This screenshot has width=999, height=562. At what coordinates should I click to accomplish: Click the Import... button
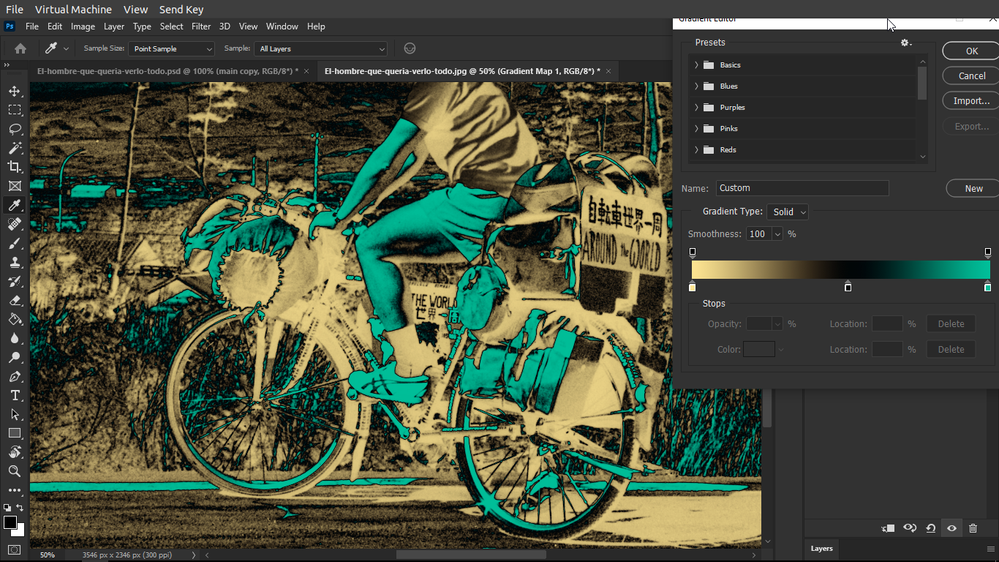(x=971, y=101)
